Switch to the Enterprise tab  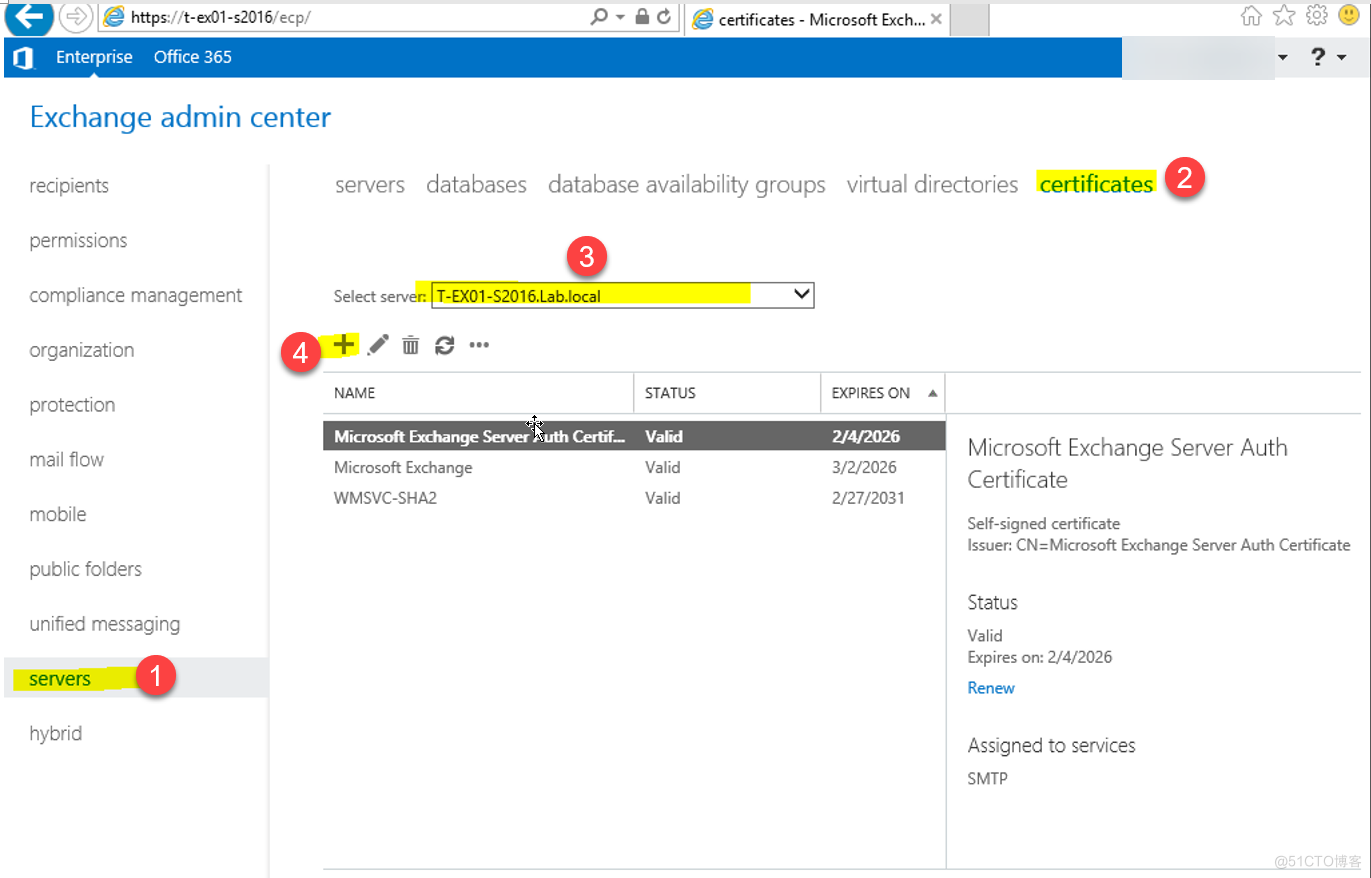(94, 57)
